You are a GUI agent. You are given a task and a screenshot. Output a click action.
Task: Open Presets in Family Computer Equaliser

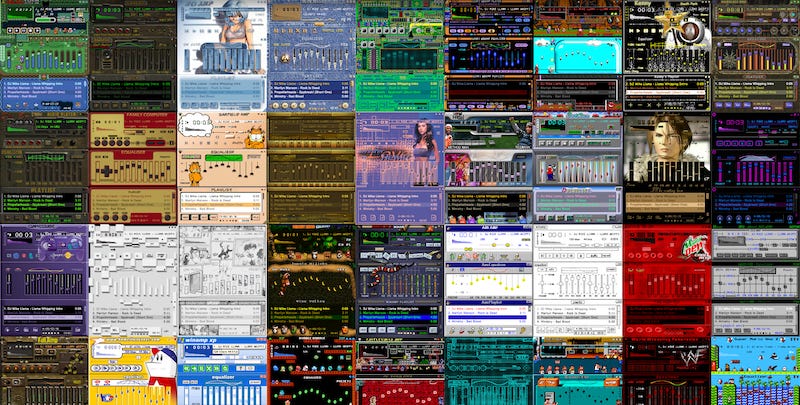[163, 157]
